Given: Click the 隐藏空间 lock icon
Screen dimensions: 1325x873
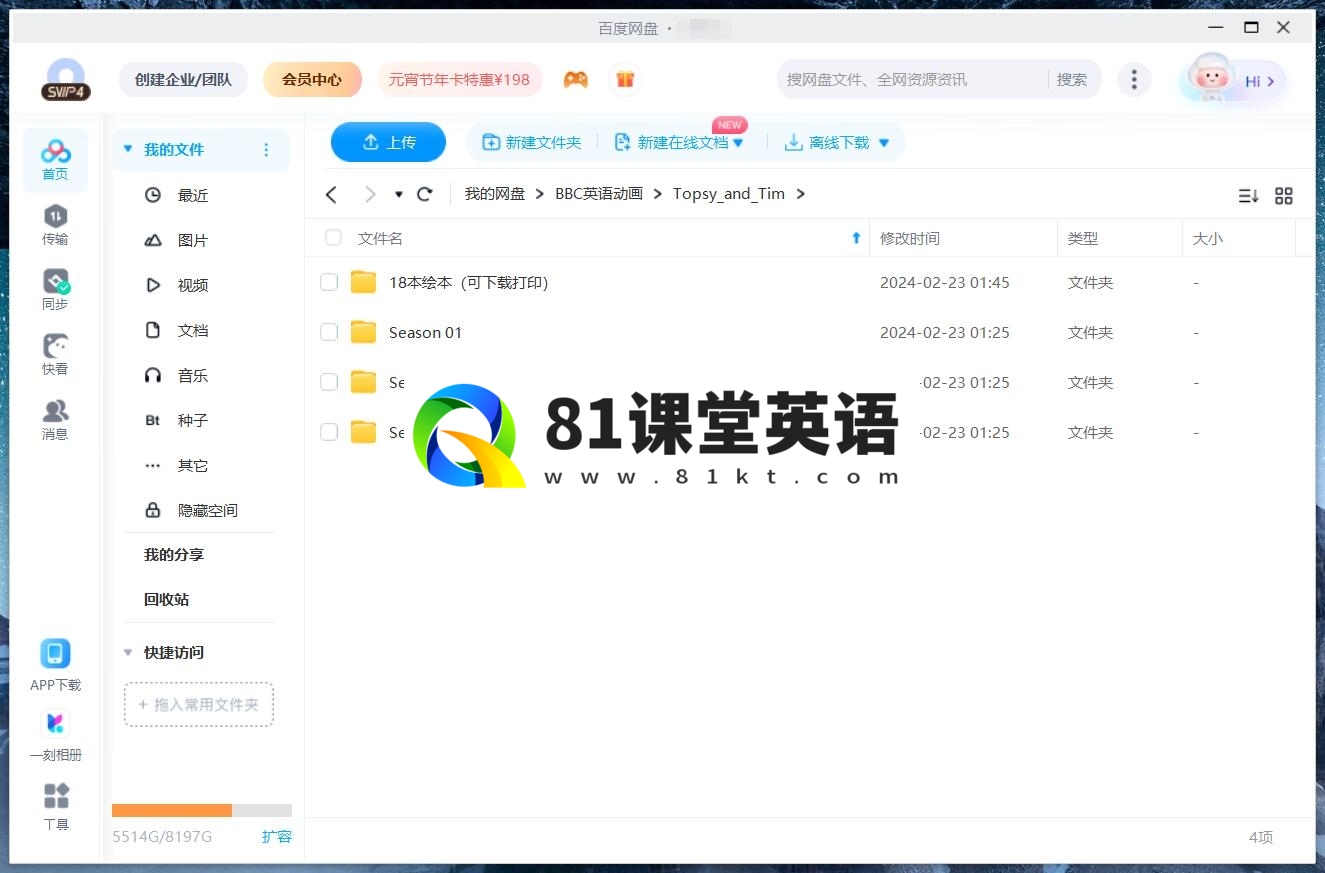Looking at the screenshot, I should (x=153, y=510).
